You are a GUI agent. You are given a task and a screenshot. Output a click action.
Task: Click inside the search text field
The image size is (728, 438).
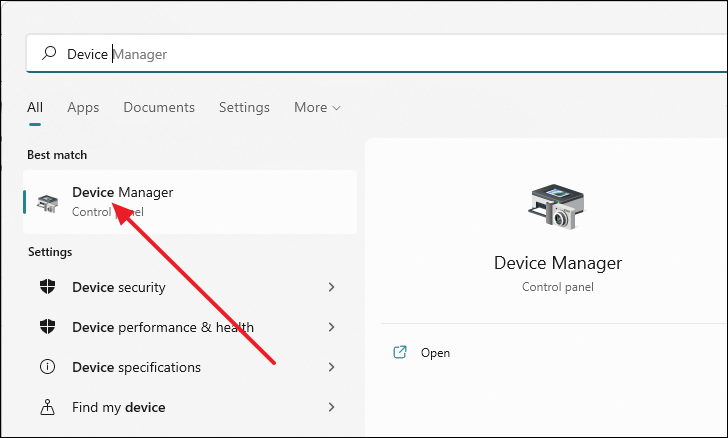coord(395,54)
